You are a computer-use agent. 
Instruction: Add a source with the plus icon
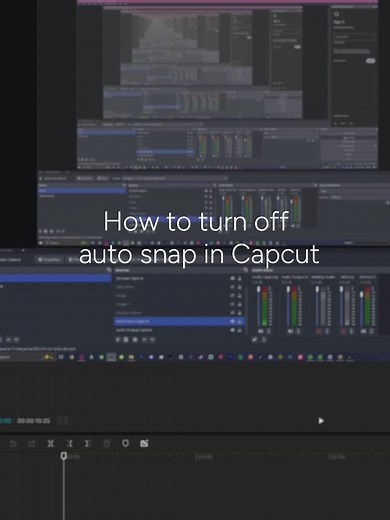point(118,340)
